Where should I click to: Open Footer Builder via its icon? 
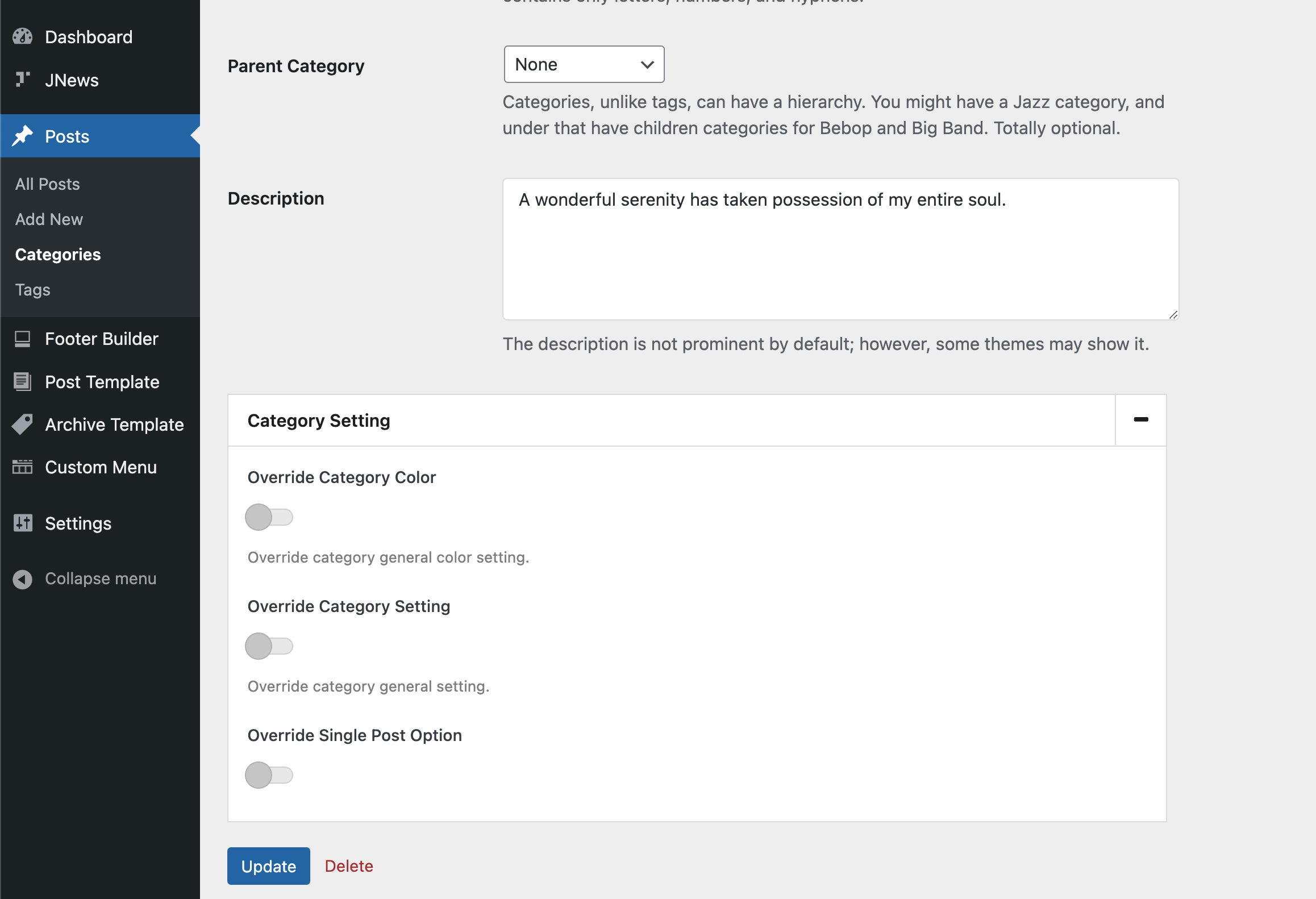click(23, 339)
